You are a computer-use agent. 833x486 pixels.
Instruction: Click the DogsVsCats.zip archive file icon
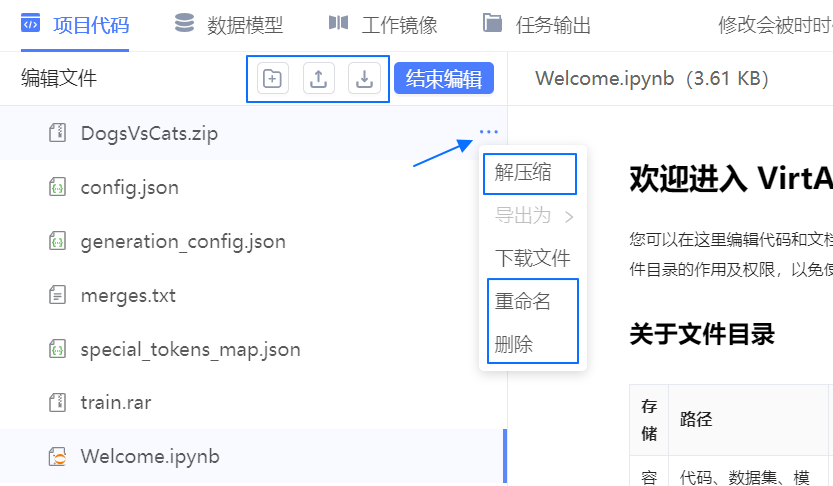pos(58,133)
